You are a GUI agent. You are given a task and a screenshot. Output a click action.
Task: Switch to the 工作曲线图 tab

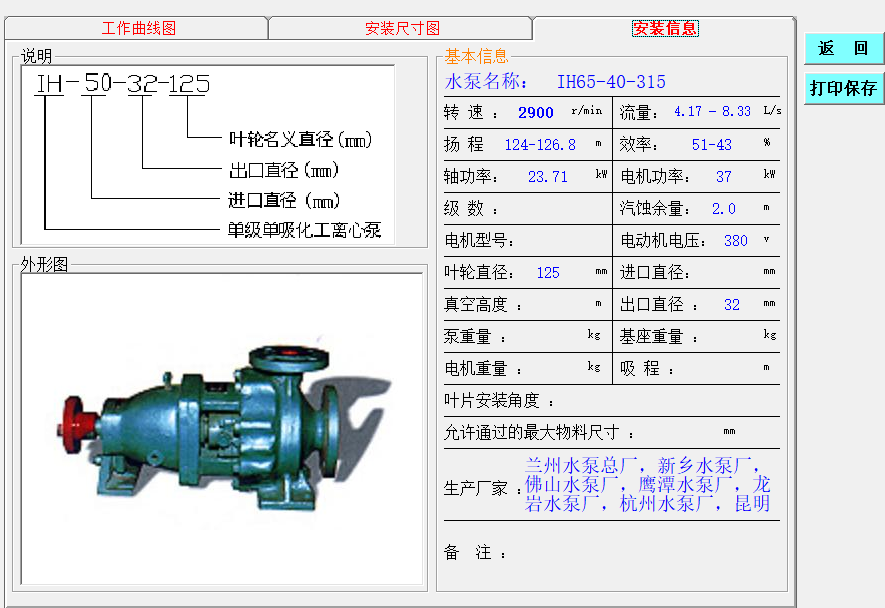(136, 28)
